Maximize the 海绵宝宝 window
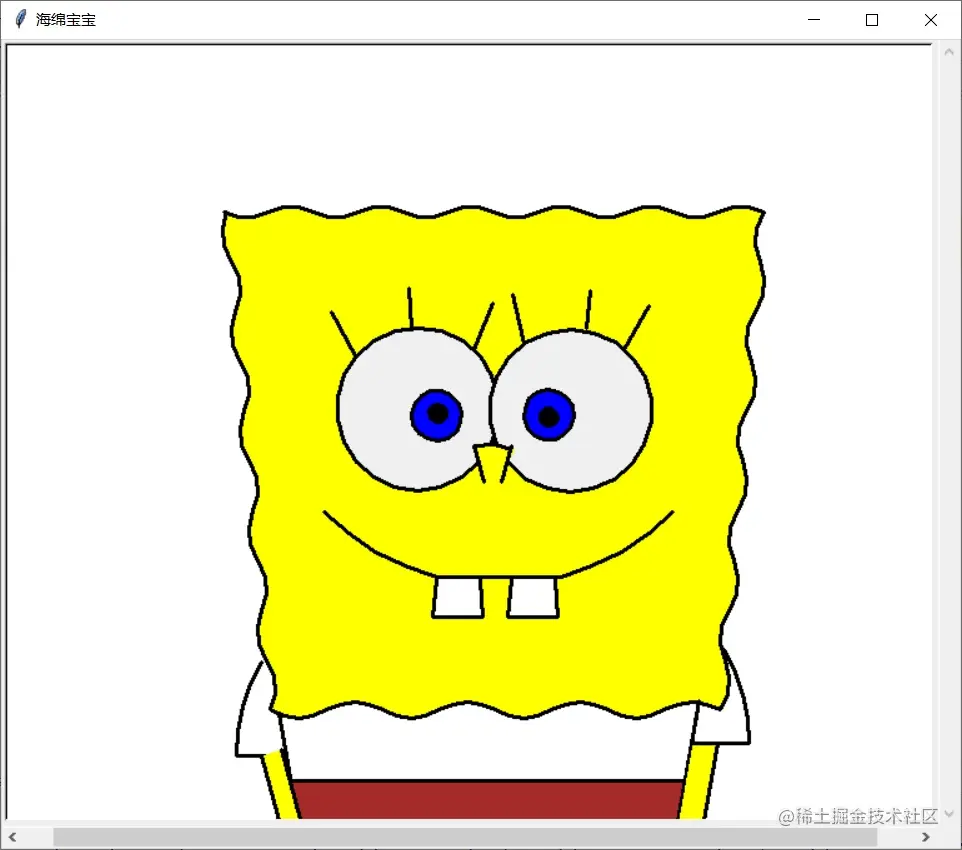Screen dimensions: 962x850 tap(871, 19)
